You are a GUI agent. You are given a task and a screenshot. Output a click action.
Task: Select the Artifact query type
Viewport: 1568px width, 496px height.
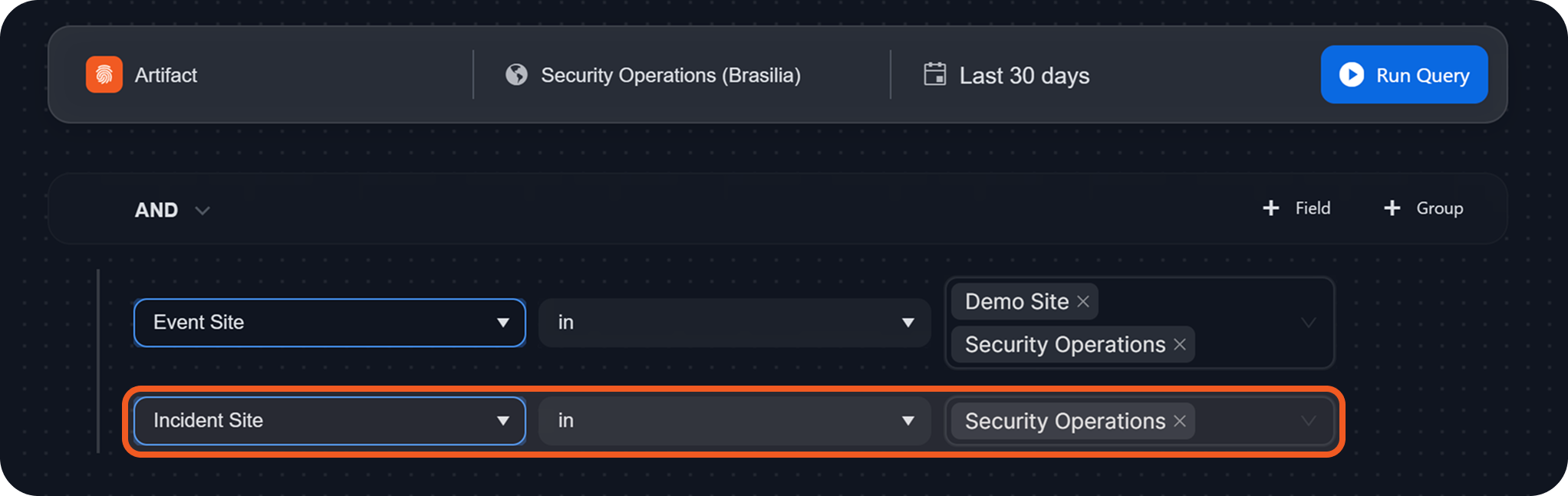166,75
